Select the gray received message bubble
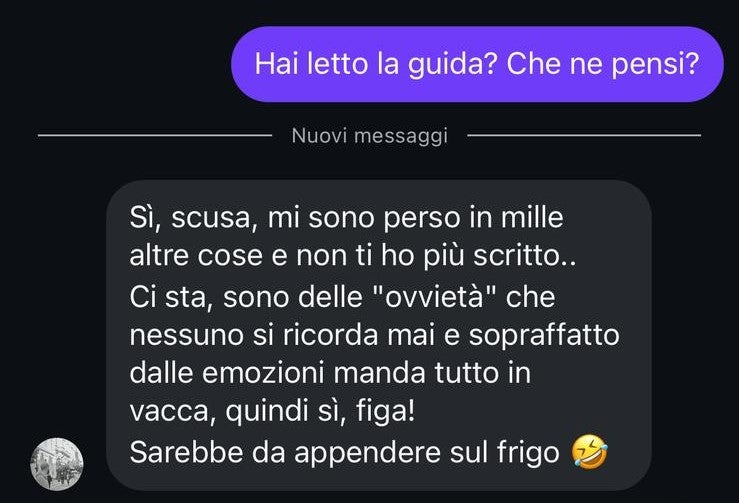 click(379, 335)
